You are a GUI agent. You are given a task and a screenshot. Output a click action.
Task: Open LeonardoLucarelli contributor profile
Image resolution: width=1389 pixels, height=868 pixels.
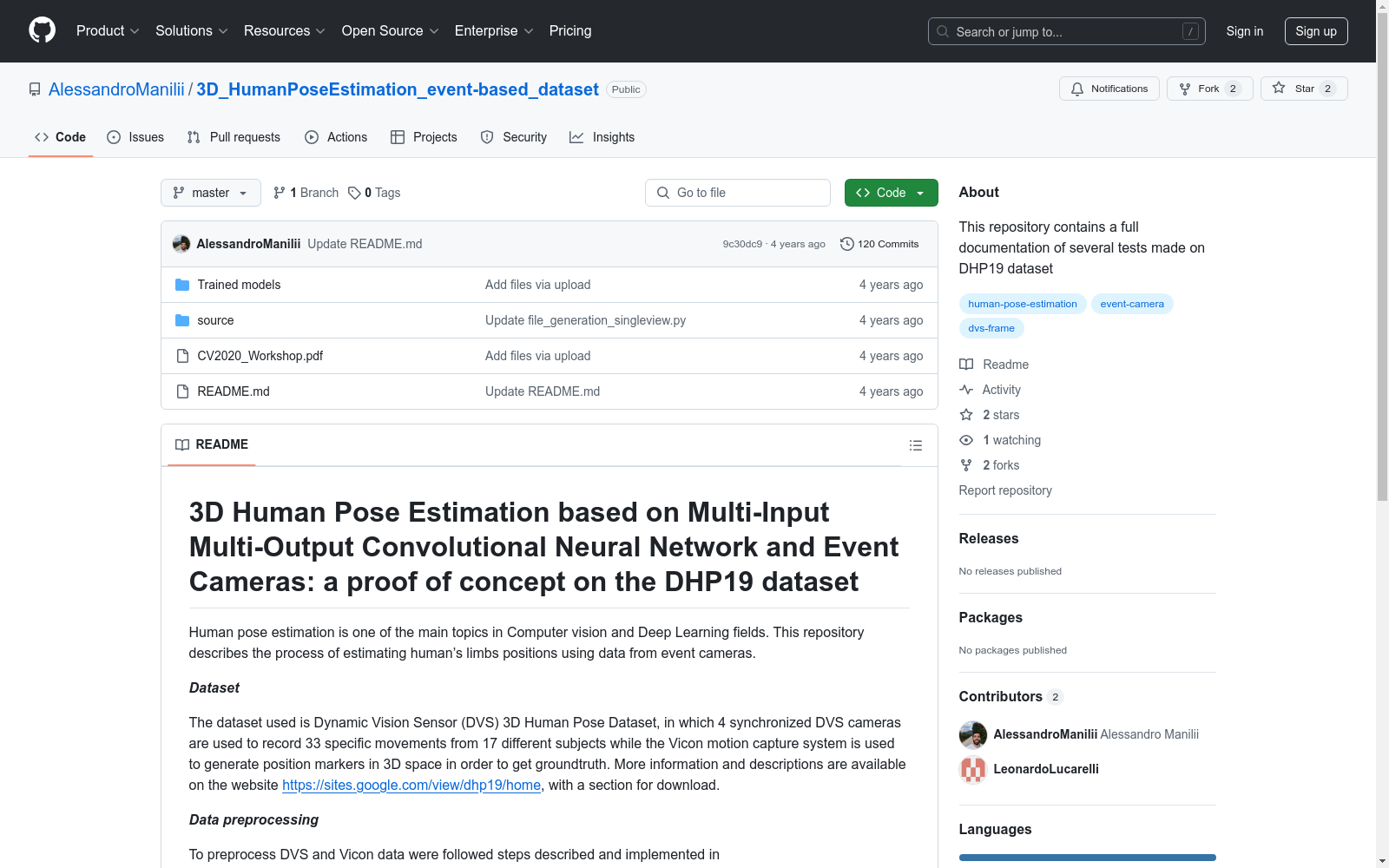point(1046,769)
